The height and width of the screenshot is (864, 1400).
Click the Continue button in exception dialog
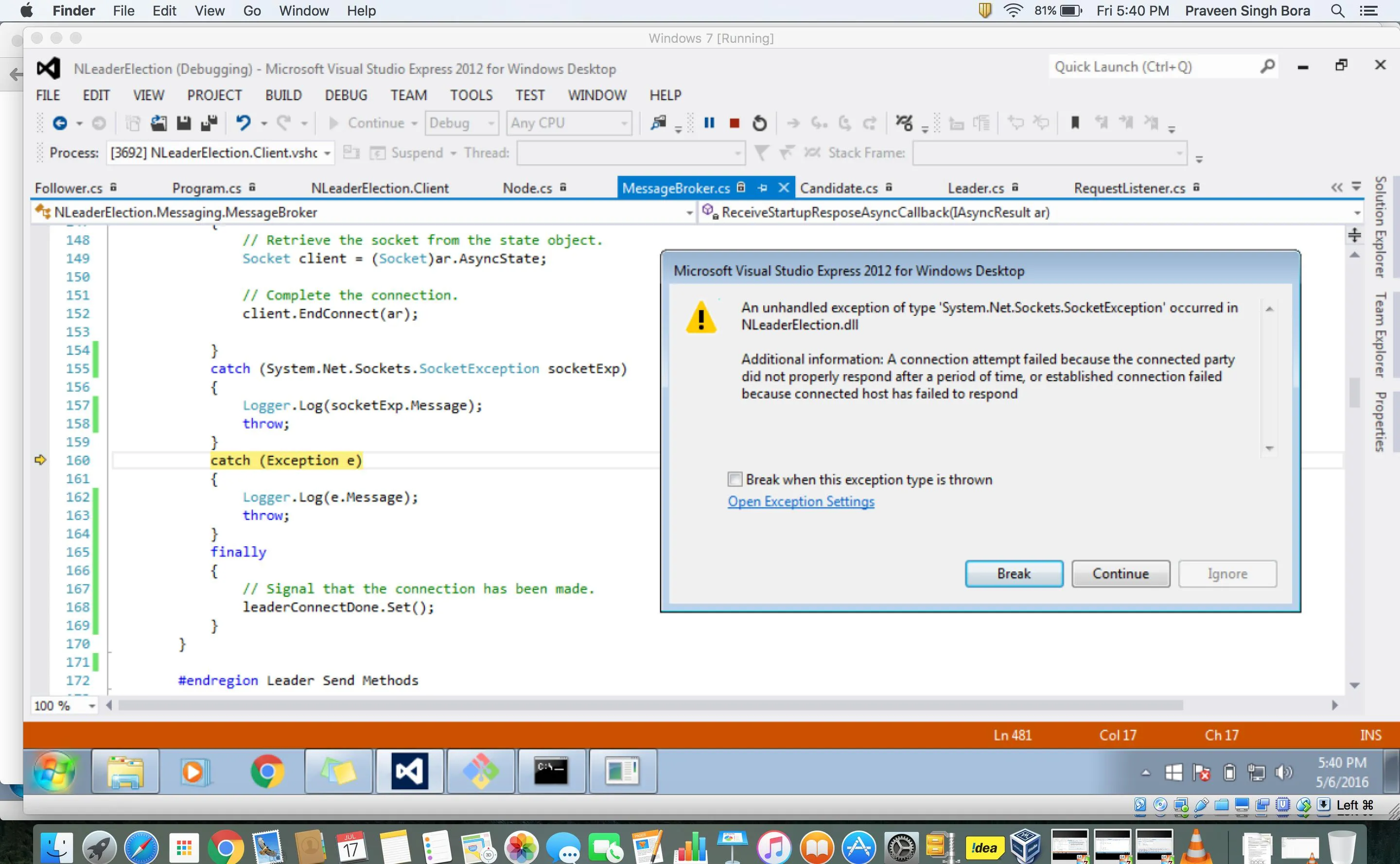1120,573
